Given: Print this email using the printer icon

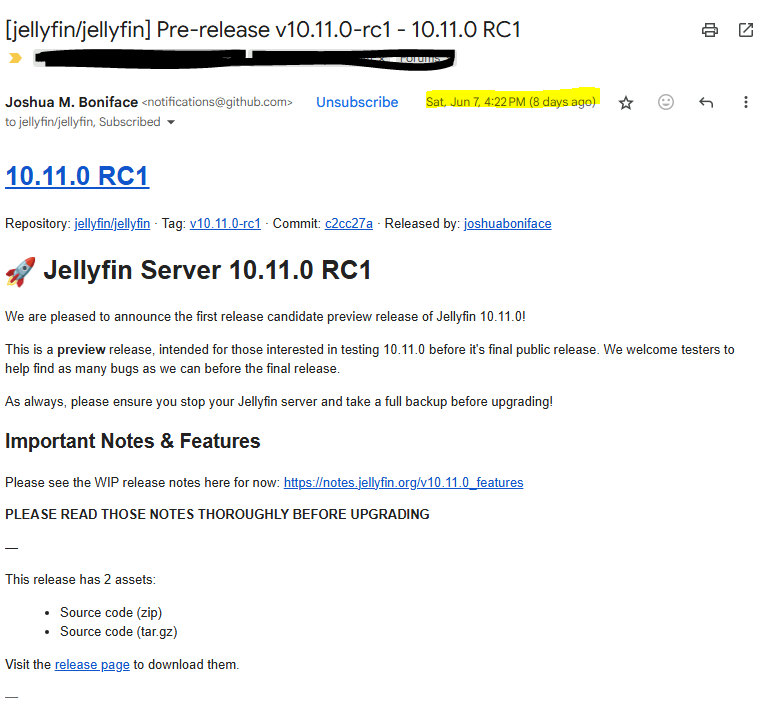Looking at the screenshot, I should [x=710, y=30].
